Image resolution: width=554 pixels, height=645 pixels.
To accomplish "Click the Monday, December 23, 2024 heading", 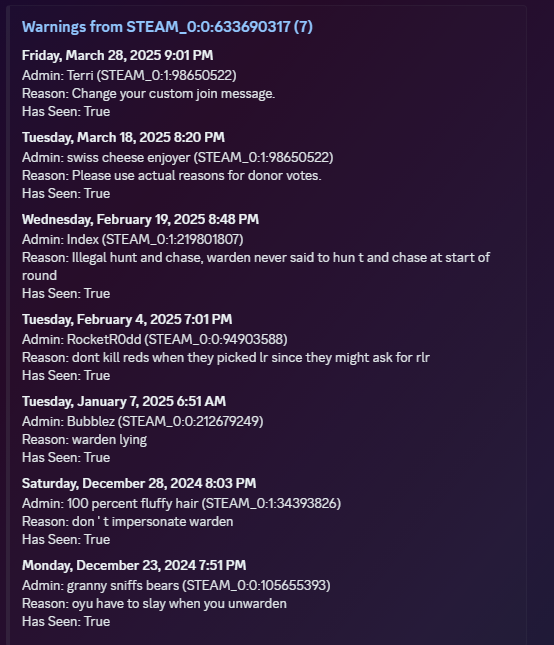I will (134, 565).
